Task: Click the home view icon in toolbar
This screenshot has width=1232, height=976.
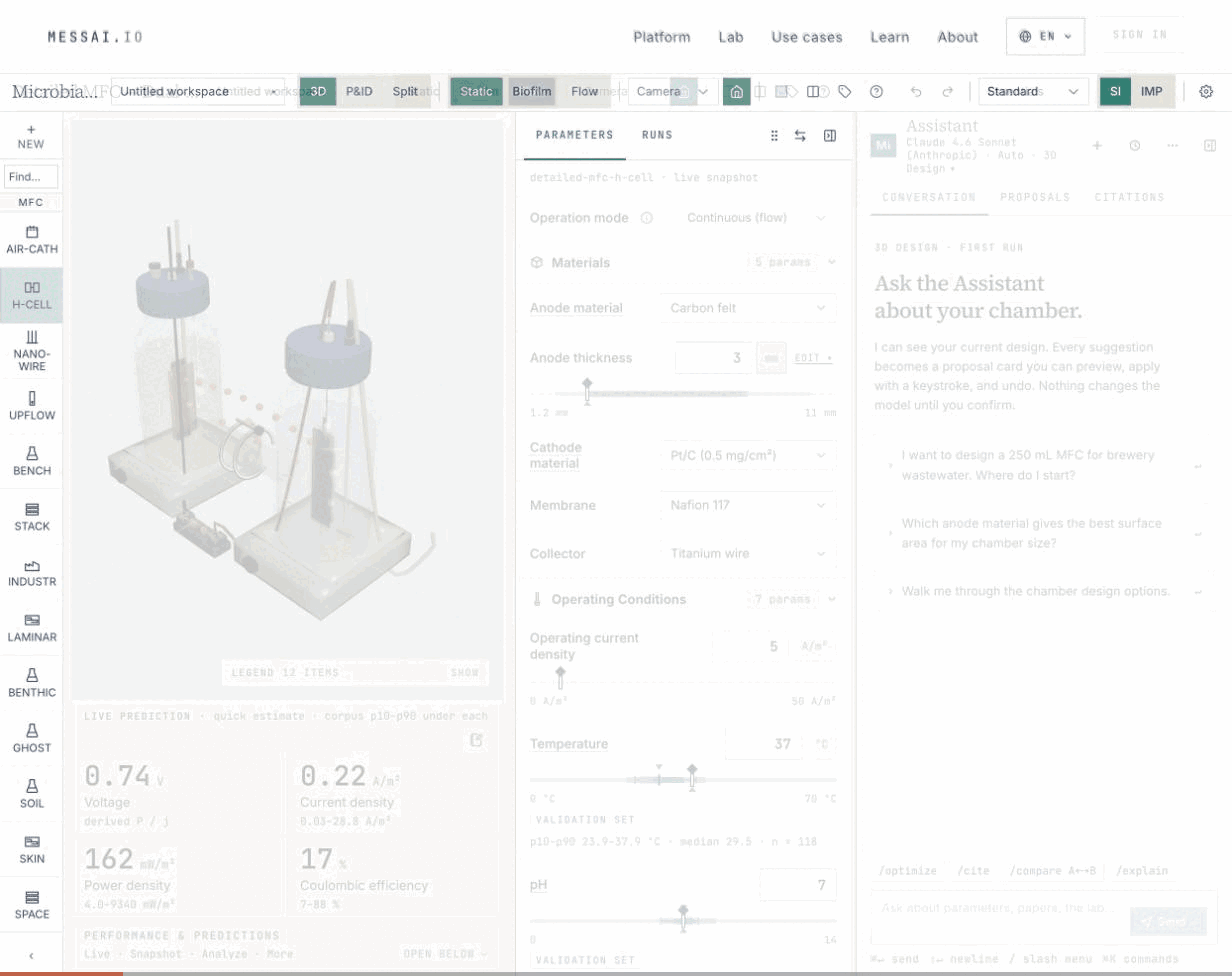Action: tap(737, 91)
